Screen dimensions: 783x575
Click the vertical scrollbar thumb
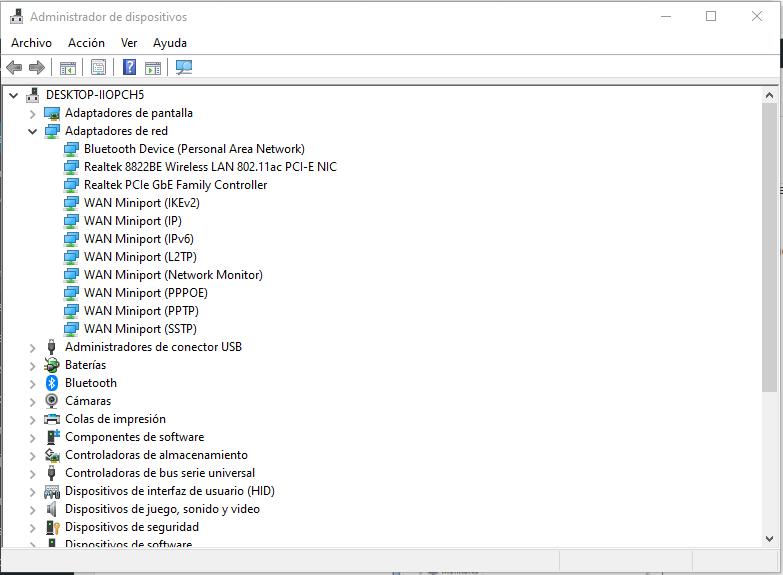click(769, 247)
